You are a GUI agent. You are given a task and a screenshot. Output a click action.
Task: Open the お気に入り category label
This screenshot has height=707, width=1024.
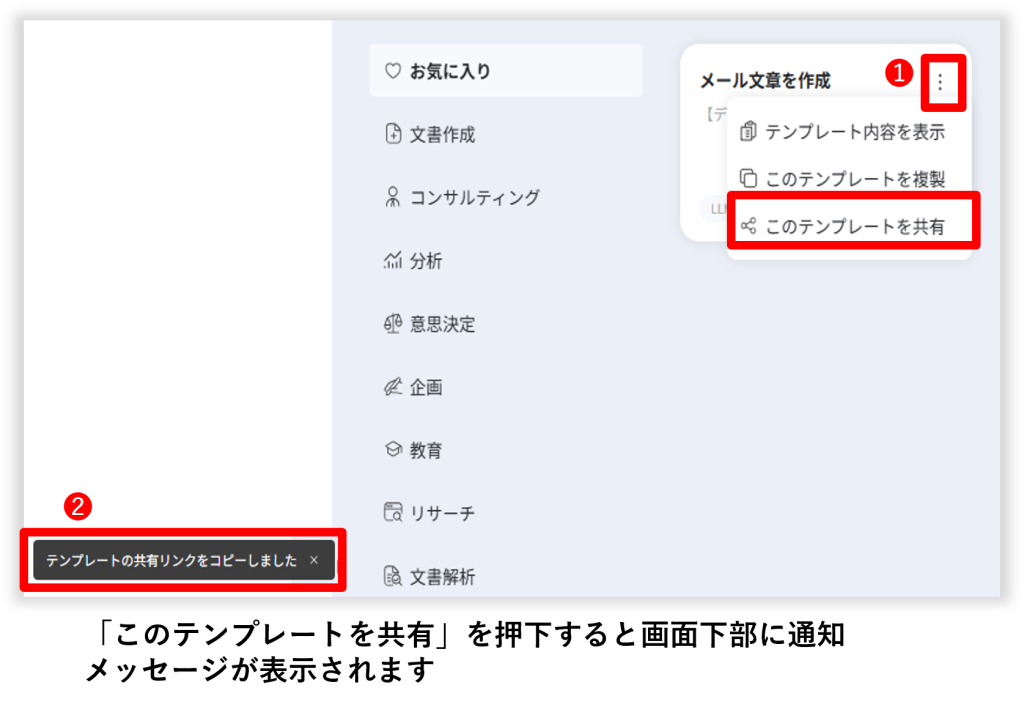[x=450, y=71]
